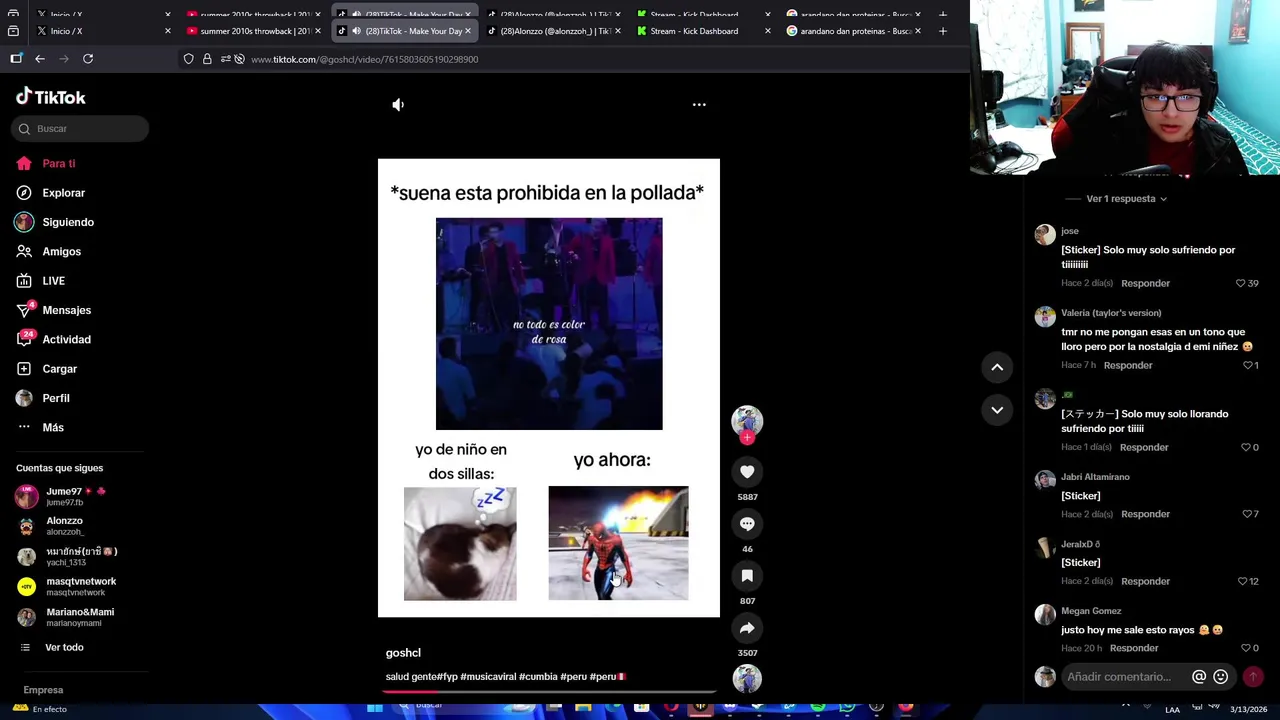
Task: Open the three-dot video options menu
Action: (x=699, y=104)
